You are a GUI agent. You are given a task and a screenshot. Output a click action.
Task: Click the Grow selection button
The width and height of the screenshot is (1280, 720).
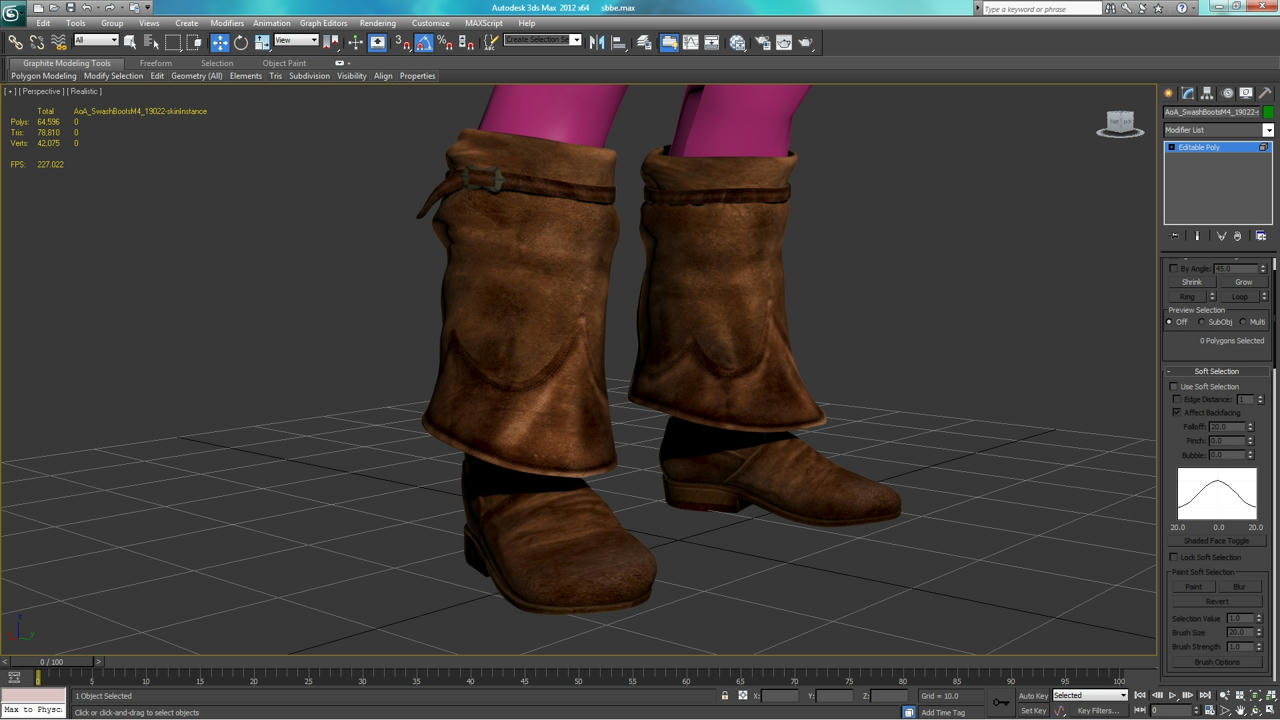(1243, 282)
